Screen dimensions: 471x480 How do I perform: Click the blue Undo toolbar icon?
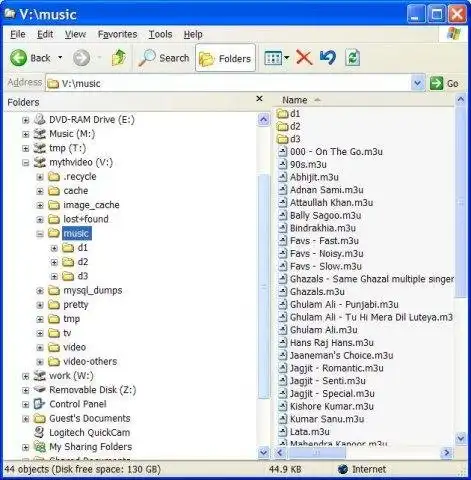328,58
